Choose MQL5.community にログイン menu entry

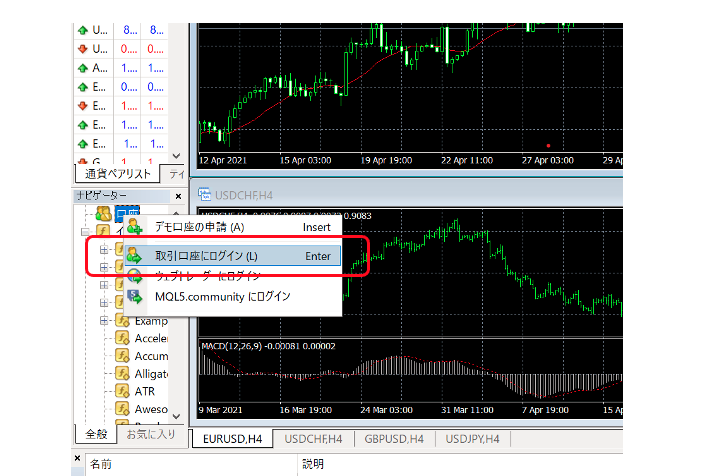[x=232, y=296]
